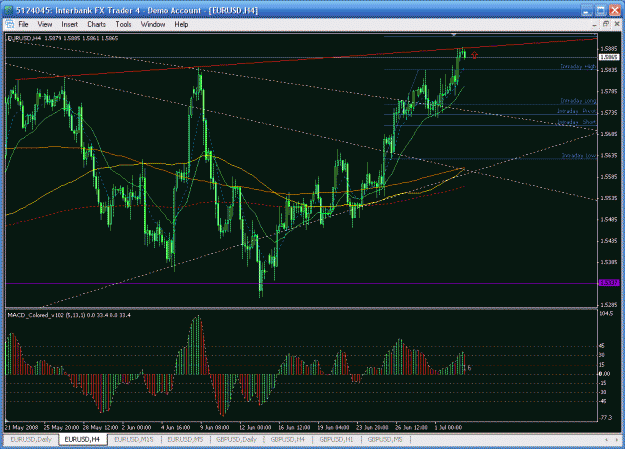Image resolution: width=625 pixels, height=449 pixels.
Task: Switch to the GBPUSD,H1 chart tab
Action: point(336,439)
